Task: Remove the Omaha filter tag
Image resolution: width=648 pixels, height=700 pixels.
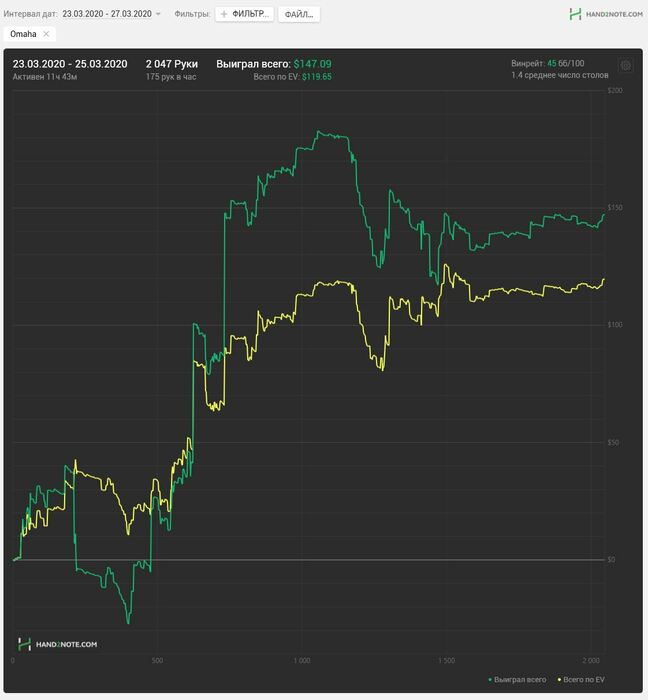Action: pyautogui.click(x=46, y=34)
